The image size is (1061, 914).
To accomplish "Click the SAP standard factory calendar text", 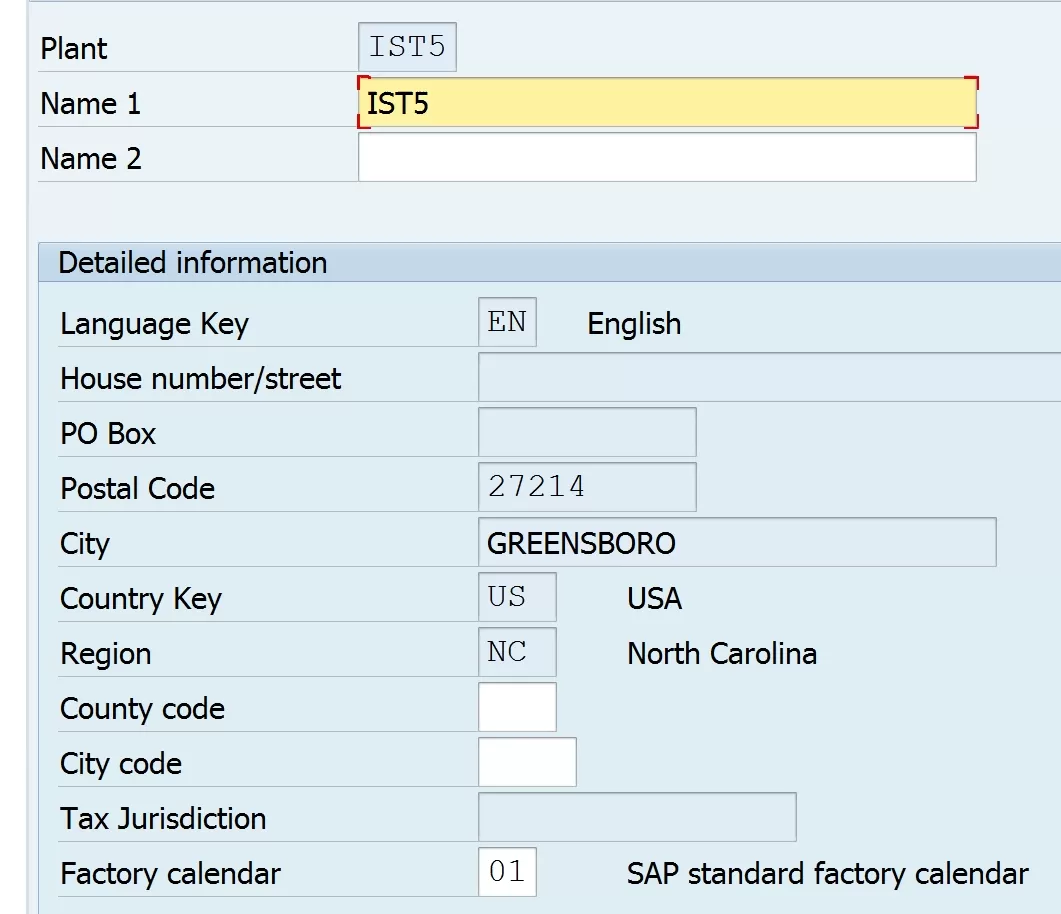I will coord(828,873).
